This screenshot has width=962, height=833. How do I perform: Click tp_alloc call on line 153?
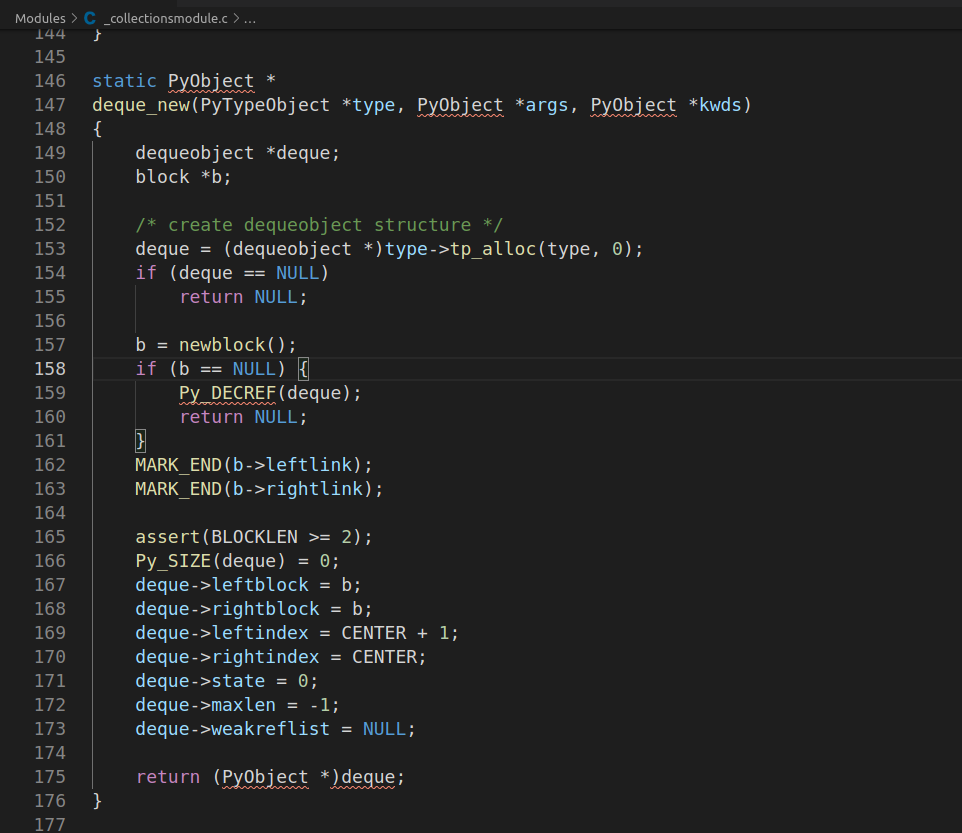point(493,248)
